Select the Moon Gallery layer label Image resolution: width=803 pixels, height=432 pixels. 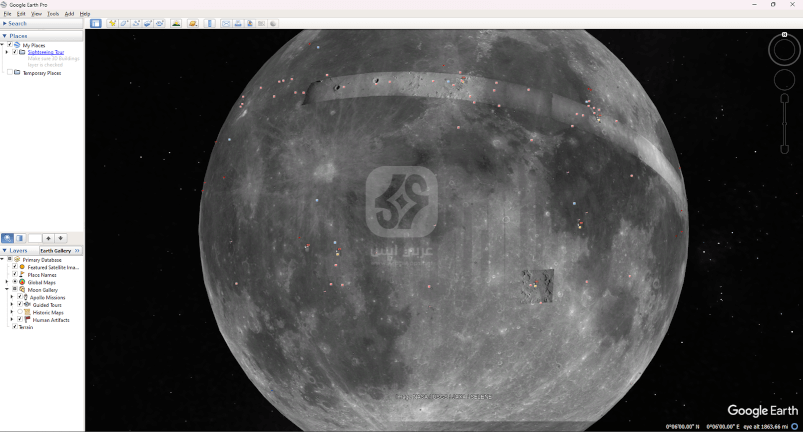43,290
